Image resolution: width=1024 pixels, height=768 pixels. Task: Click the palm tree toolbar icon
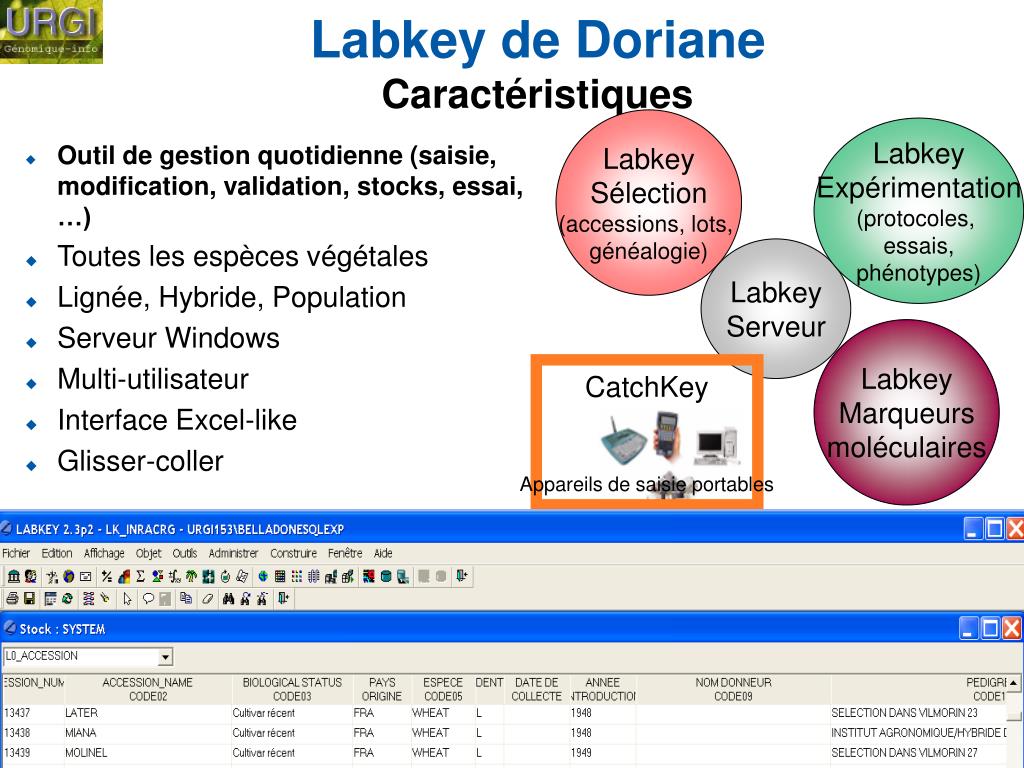coord(191,577)
